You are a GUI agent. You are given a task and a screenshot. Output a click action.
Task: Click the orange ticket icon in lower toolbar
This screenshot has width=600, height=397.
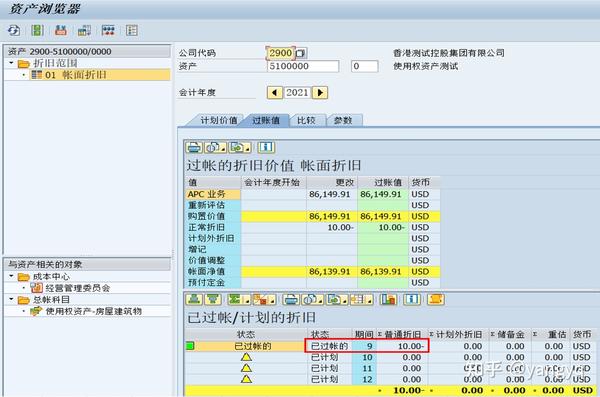[x=436, y=299]
